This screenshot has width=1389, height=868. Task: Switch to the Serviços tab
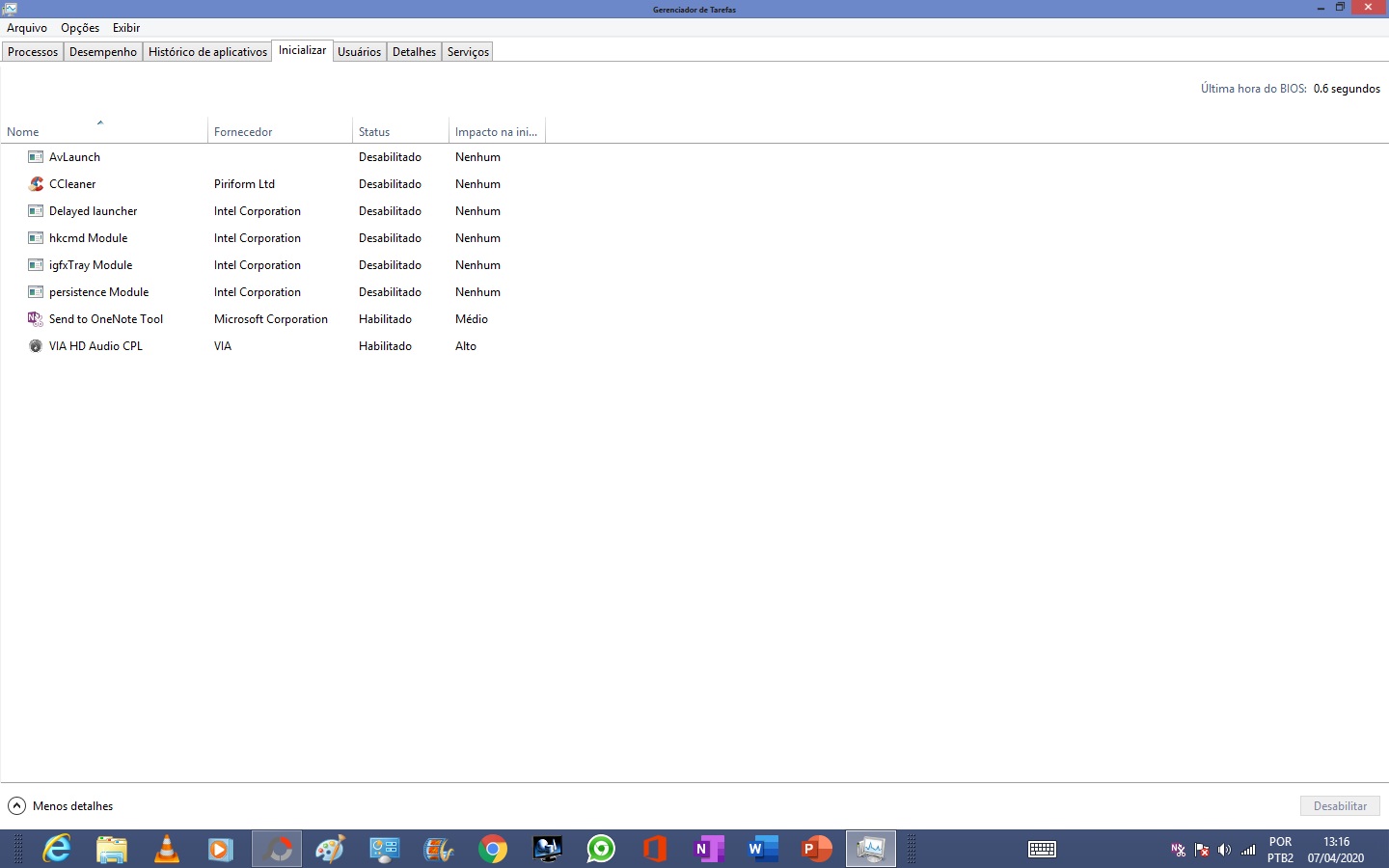click(468, 52)
